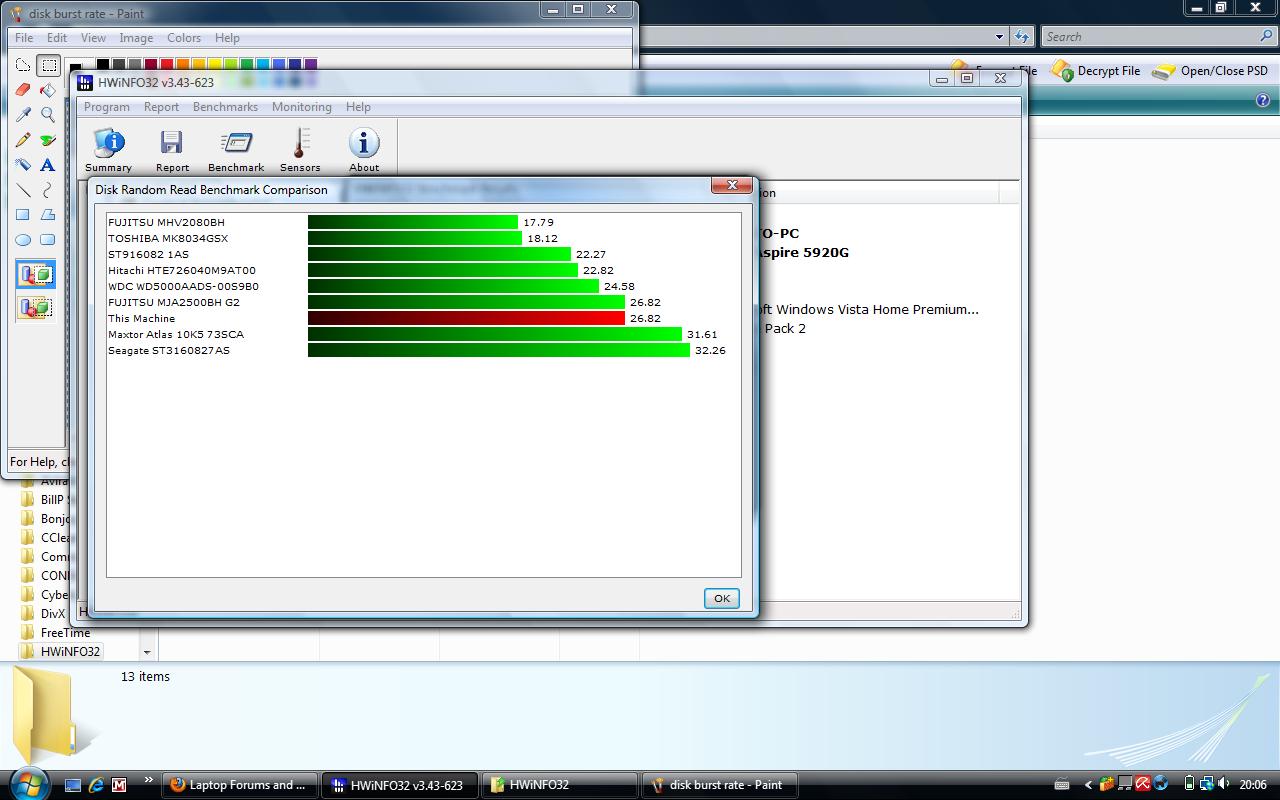Select the Pencil tool in Paint
This screenshot has height=800, width=1280.
[23, 140]
